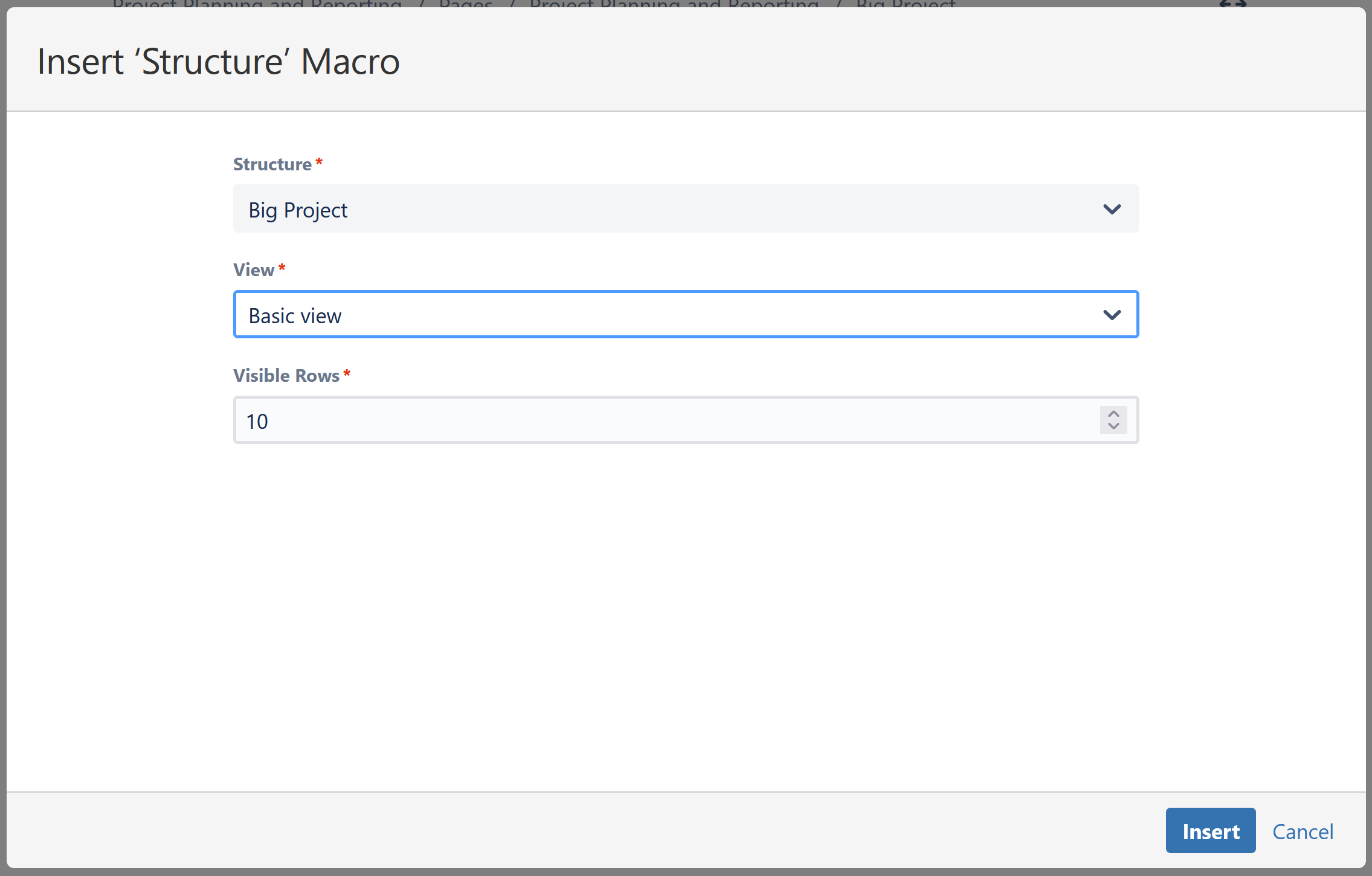Image resolution: width=1372 pixels, height=876 pixels.
Task: Select the Basic view value in View
Action: (294, 315)
